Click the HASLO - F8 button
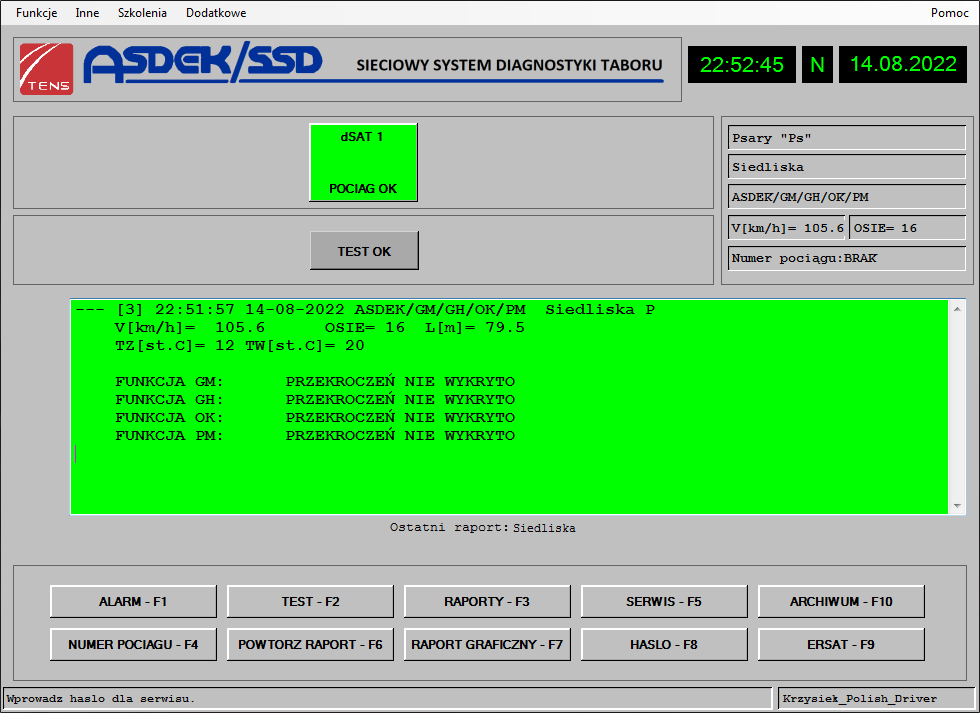Screen dimensions: 980x713 [x=664, y=644]
